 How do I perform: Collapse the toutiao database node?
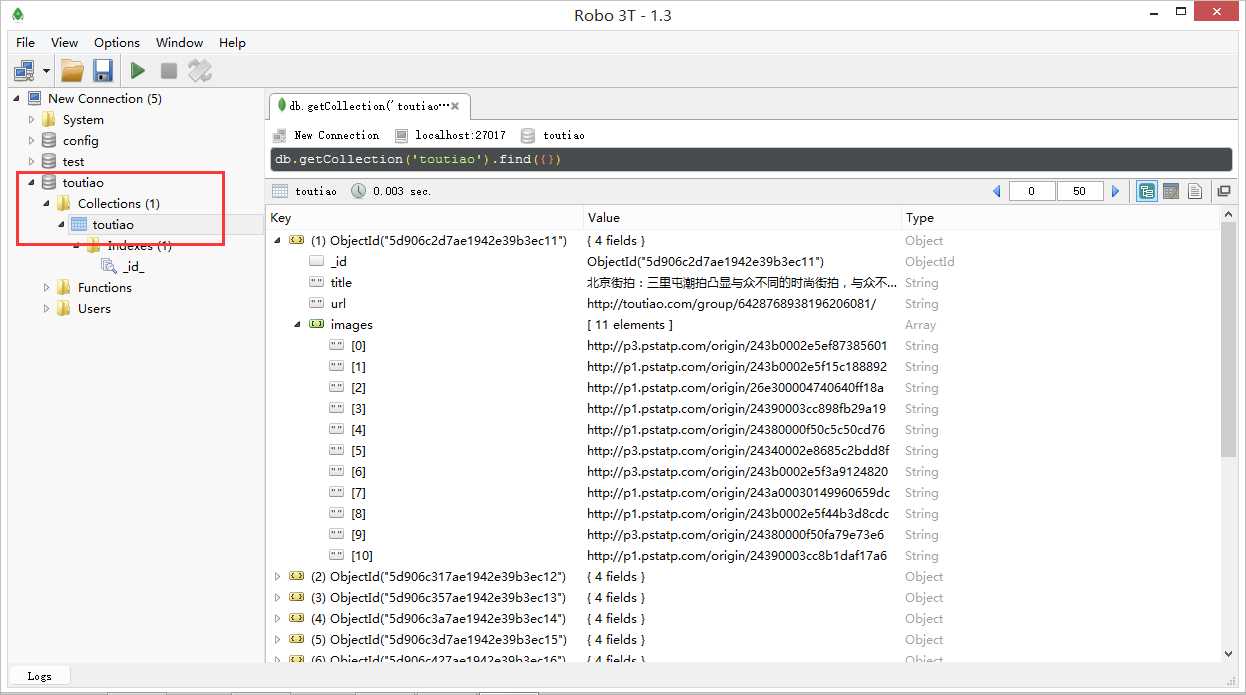click(31, 182)
